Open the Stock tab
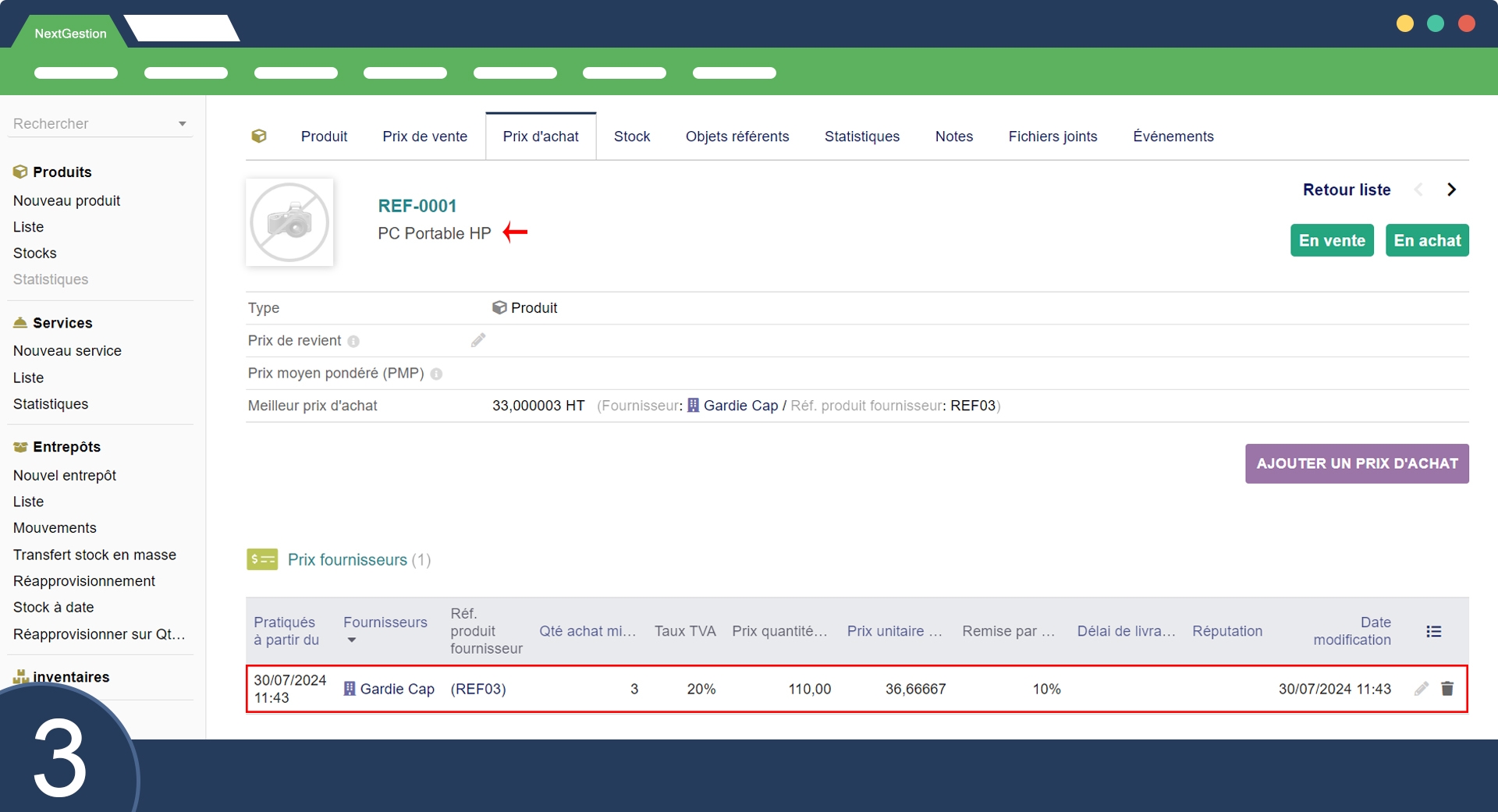This screenshot has height=812, width=1498. (x=631, y=137)
